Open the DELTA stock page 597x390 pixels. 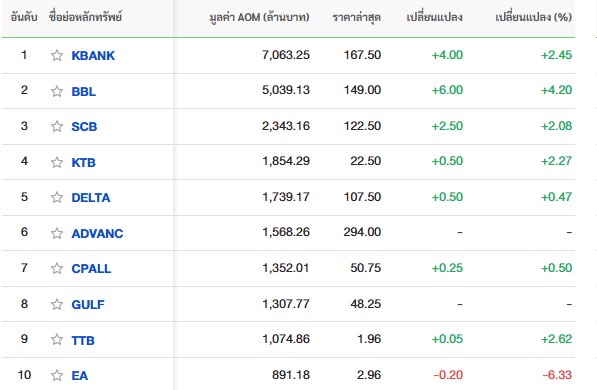pos(91,197)
